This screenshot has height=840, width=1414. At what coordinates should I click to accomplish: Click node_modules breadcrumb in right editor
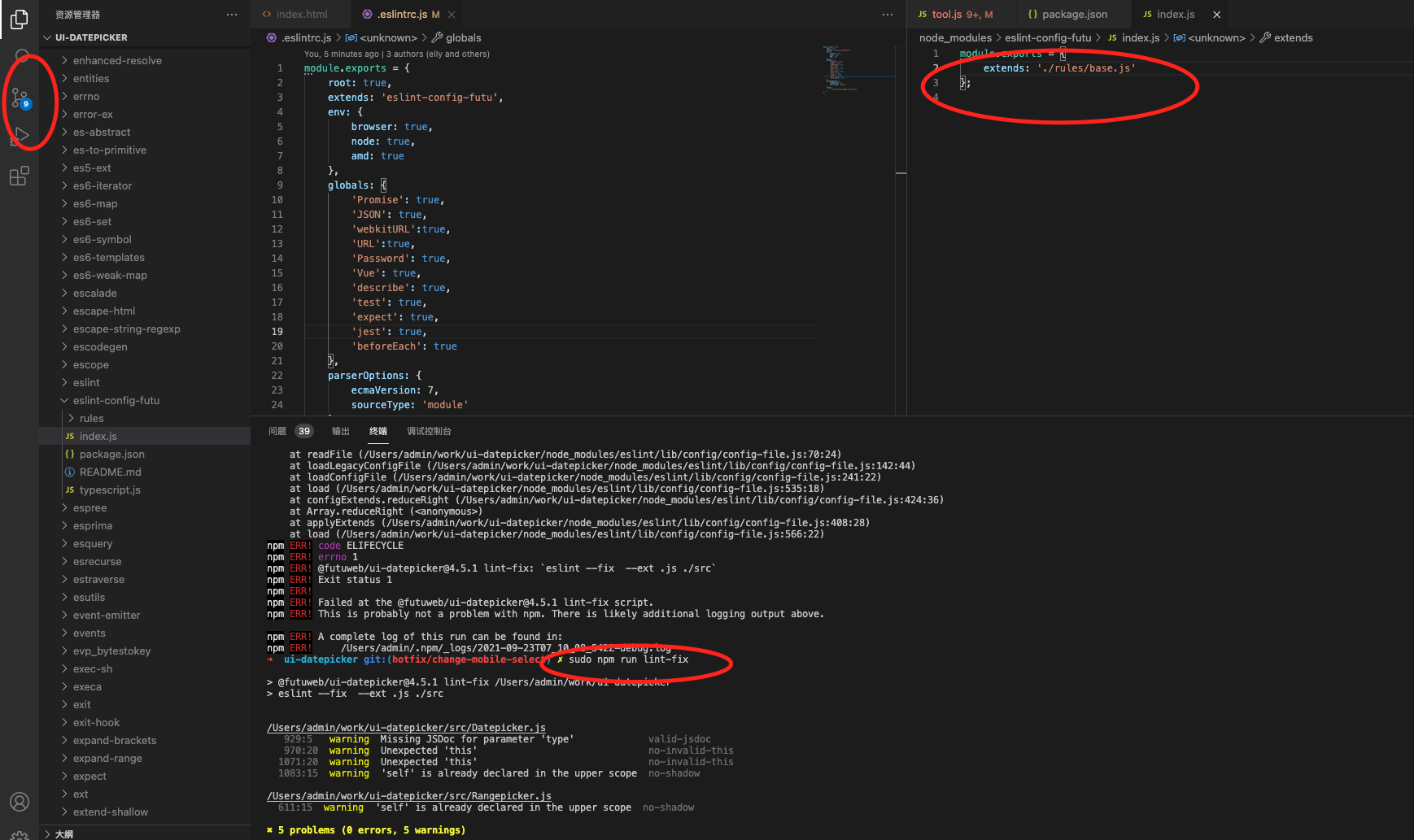tap(955, 37)
